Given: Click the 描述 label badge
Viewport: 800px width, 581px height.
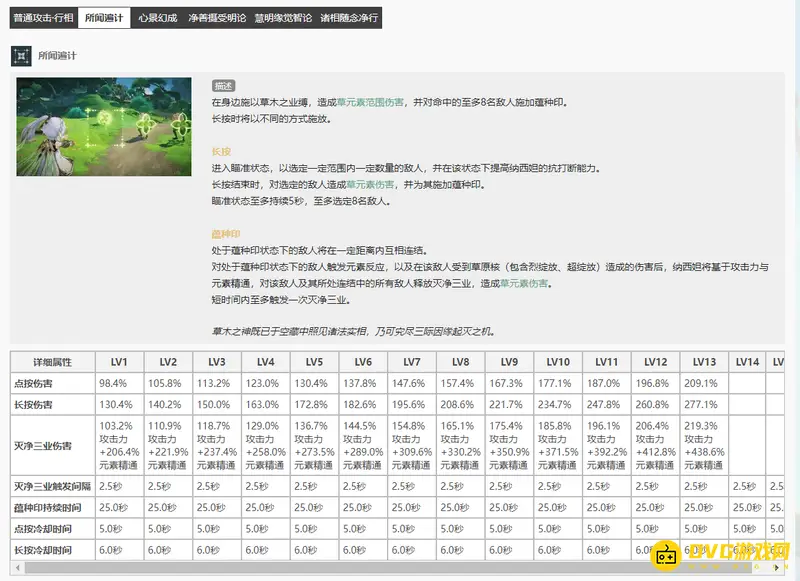Looking at the screenshot, I should [x=223, y=87].
